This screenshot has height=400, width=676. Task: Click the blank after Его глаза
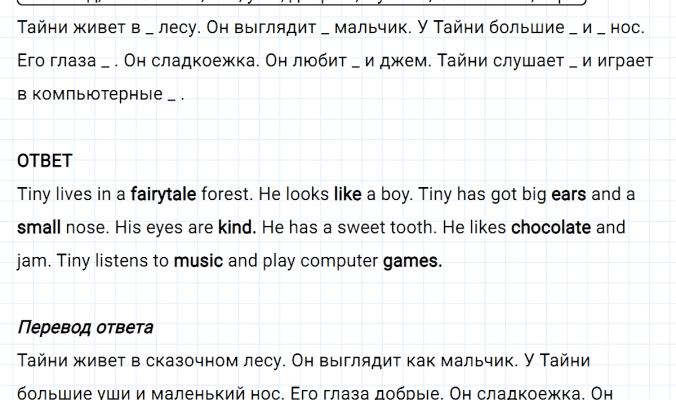[x=106, y=62]
